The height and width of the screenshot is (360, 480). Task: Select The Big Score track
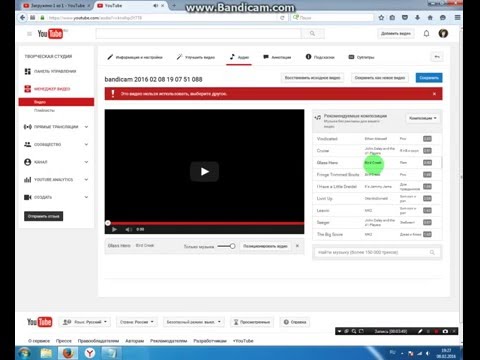pyautogui.click(x=377, y=234)
